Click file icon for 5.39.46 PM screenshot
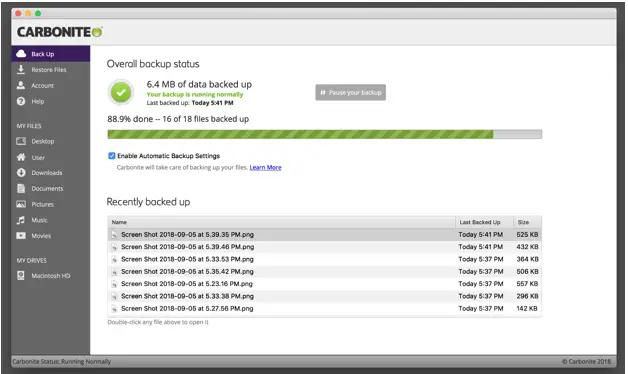628x374 pixels. coord(114,247)
